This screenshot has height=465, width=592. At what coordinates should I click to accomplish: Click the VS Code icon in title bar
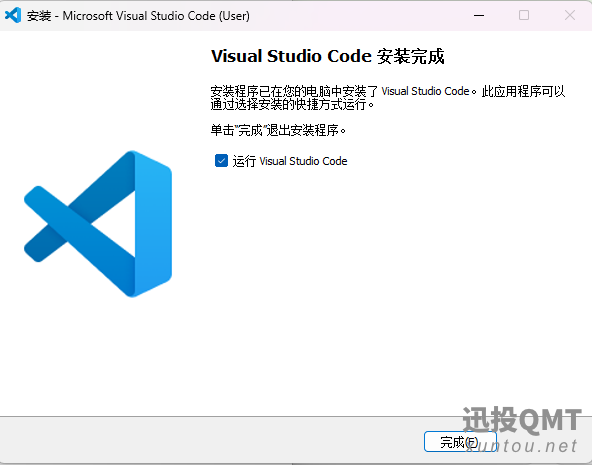point(13,15)
